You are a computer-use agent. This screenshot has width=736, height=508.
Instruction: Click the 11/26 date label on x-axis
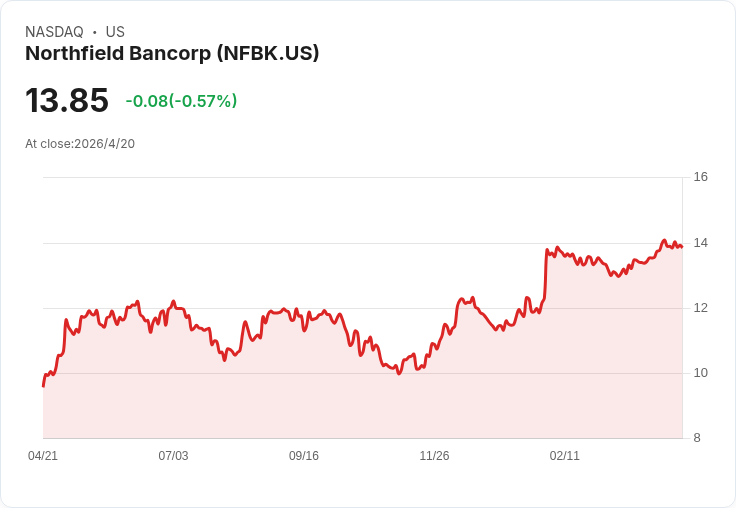(434, 456)
